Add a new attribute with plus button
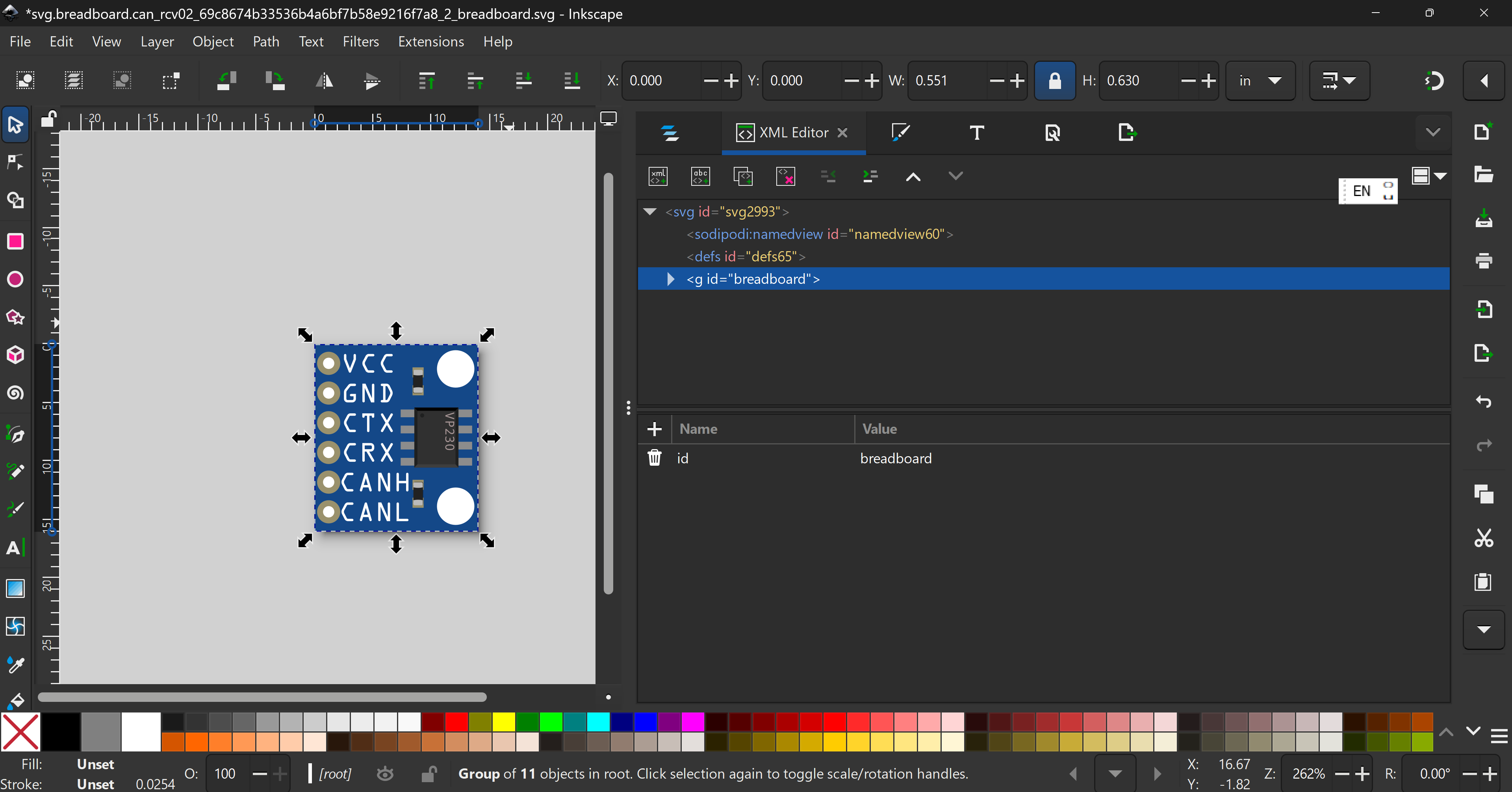This screenshot has width=1512, height=792. tap(654, 429)
